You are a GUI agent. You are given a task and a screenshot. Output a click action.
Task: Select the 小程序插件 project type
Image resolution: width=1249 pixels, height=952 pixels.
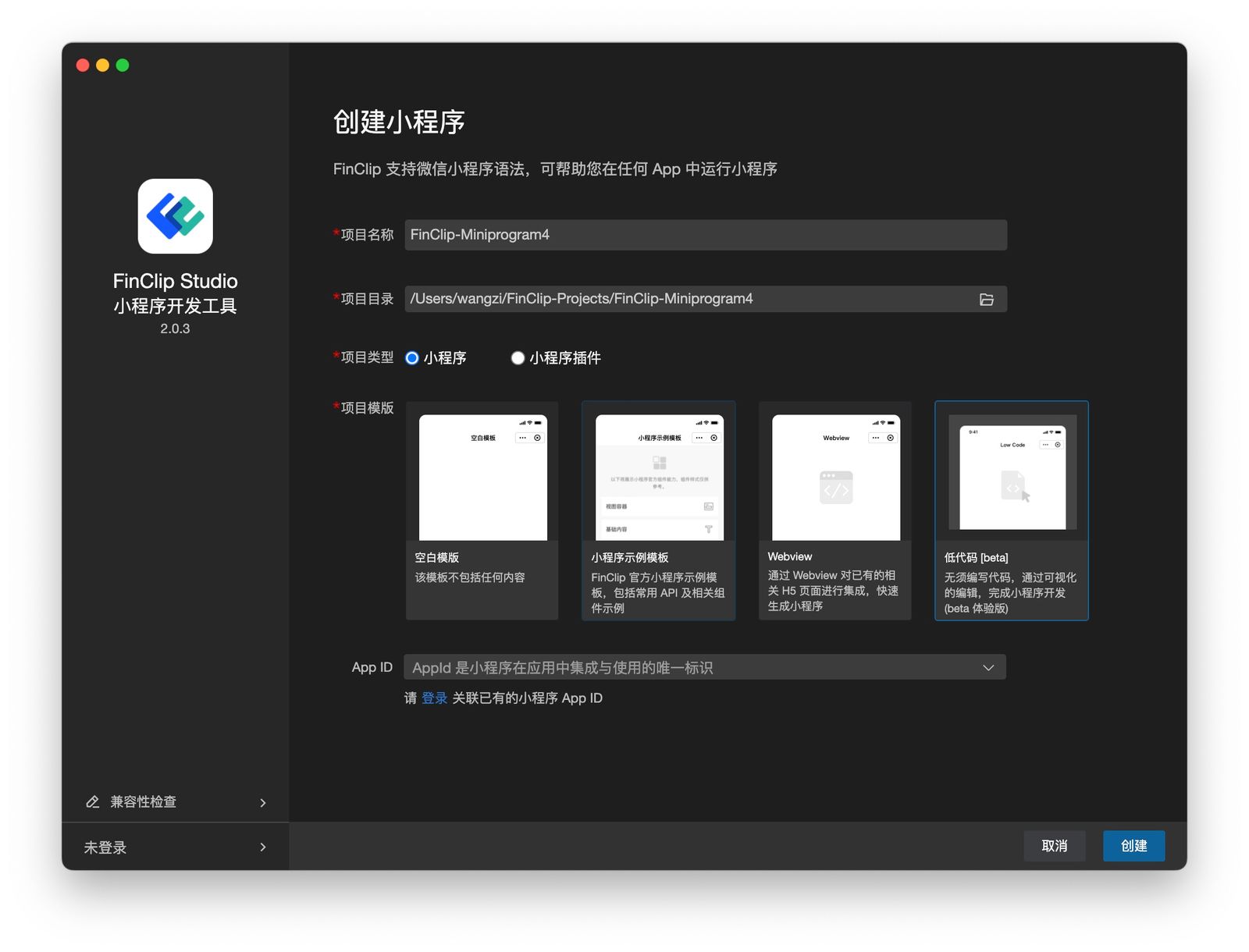[518, 358]
